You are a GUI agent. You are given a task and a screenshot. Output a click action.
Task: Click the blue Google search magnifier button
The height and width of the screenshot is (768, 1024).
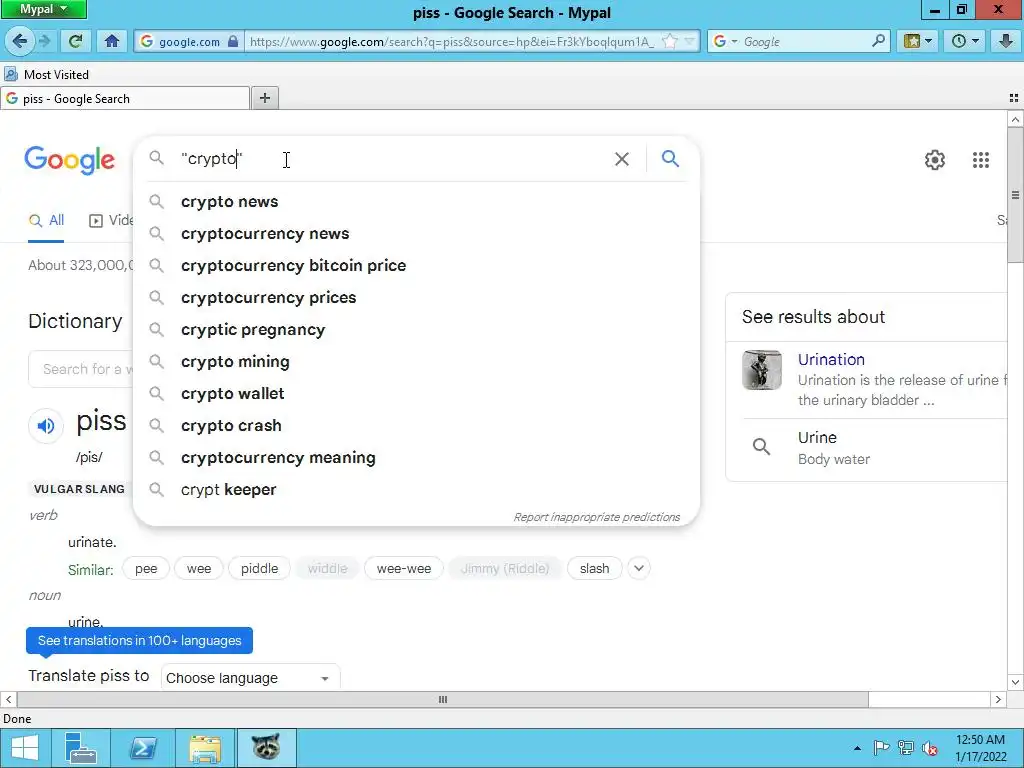[670, 158]
